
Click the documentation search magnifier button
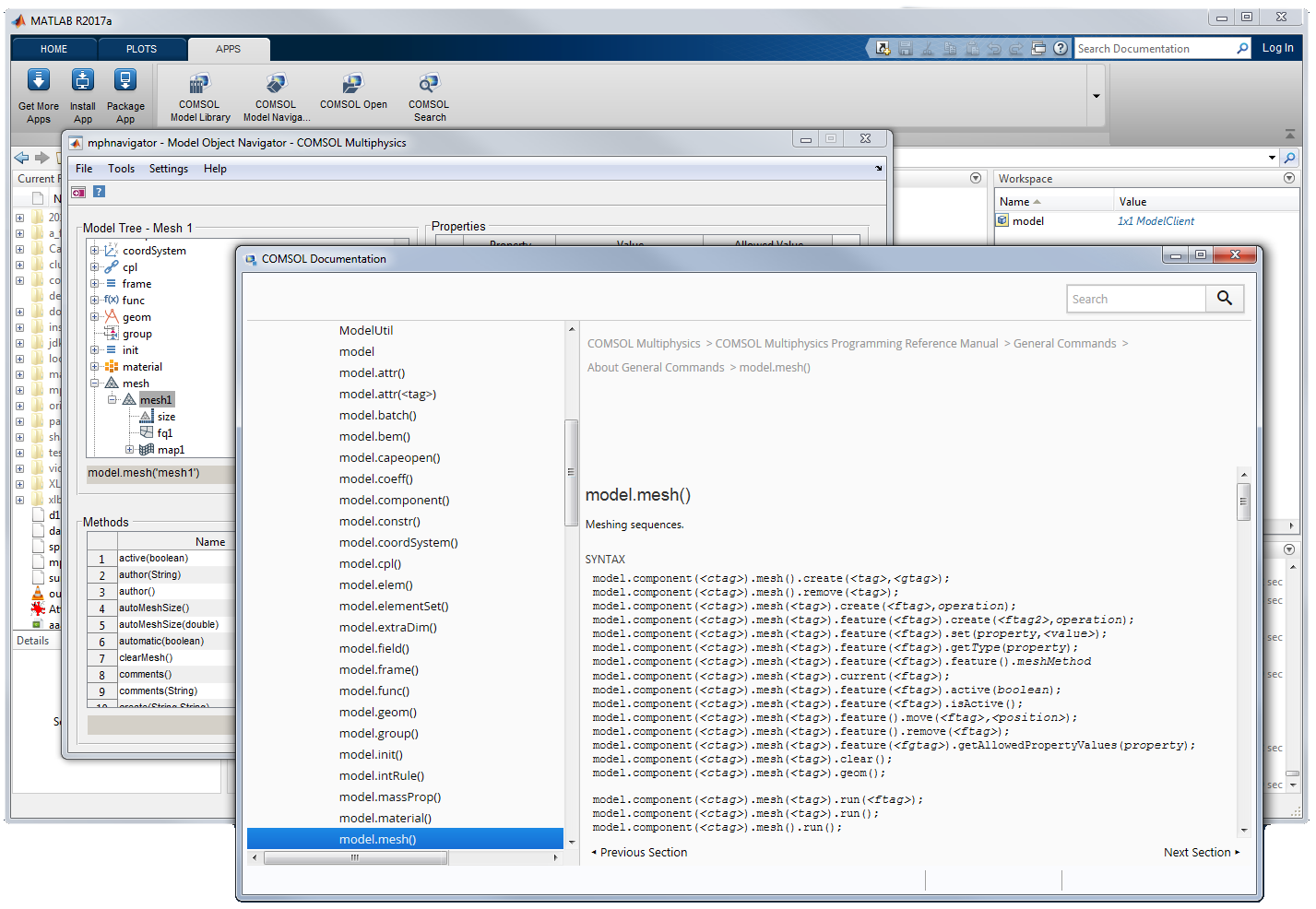[x=1224, y=299]
